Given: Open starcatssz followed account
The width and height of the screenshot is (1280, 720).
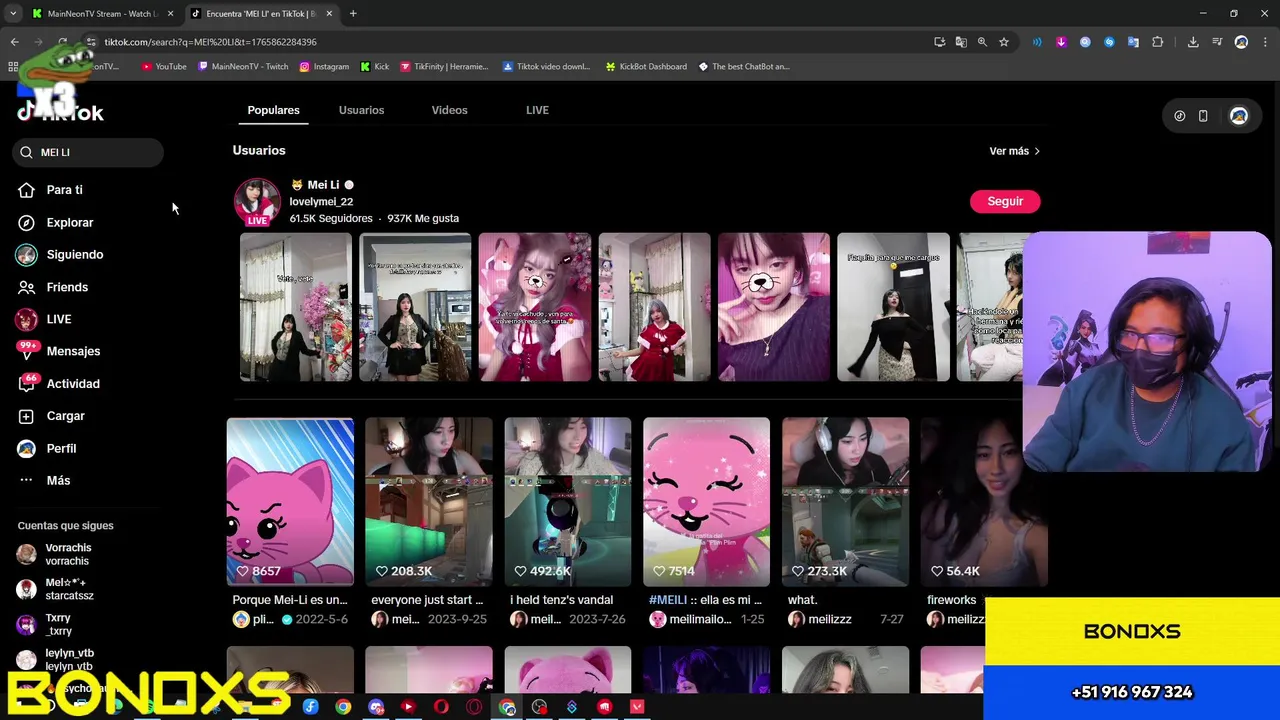Looking at the screenshot, I should [x=69, y=589].
